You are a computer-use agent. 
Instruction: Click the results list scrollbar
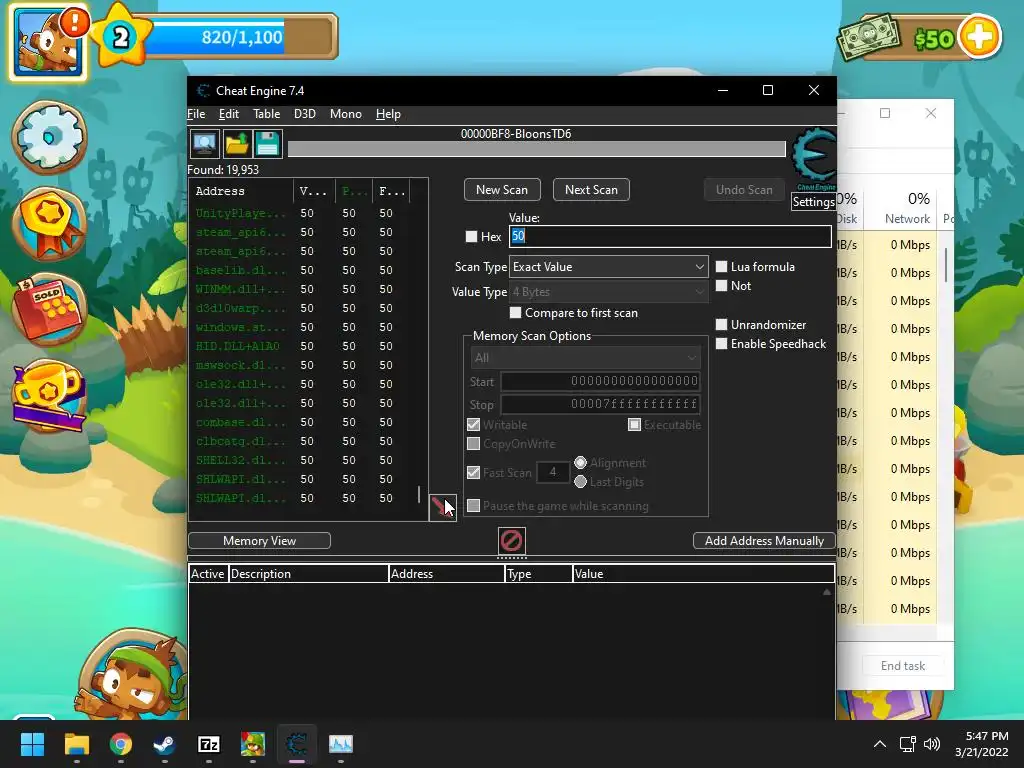420,495
